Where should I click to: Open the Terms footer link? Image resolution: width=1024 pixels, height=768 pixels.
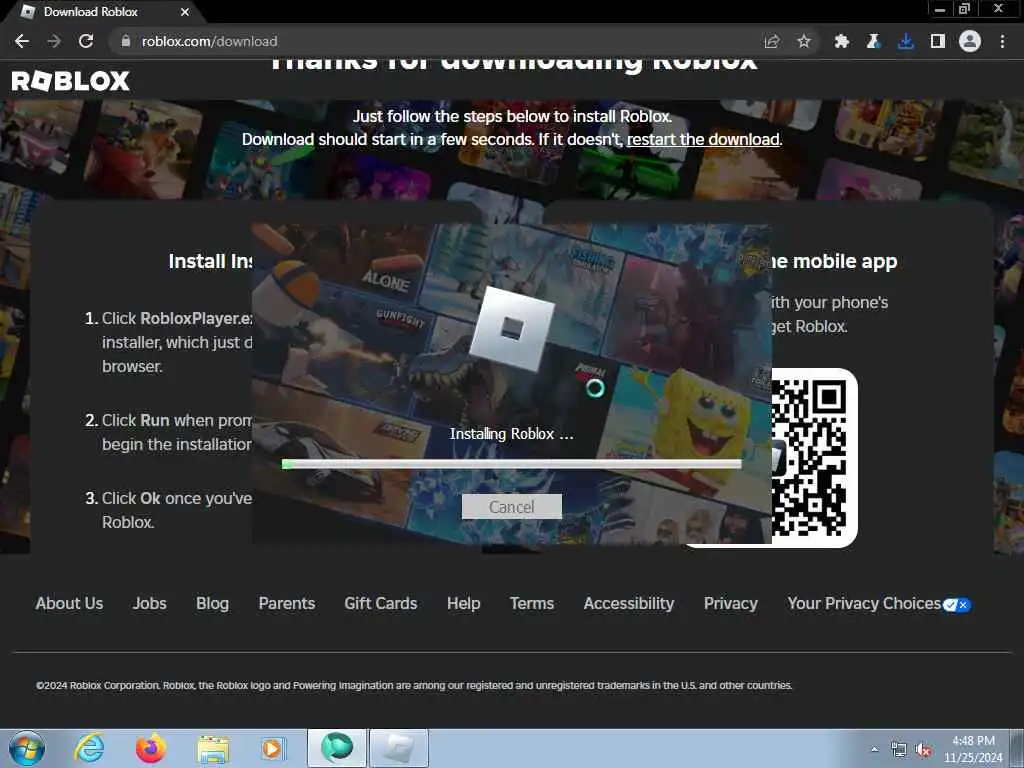[x=532, y=603]
